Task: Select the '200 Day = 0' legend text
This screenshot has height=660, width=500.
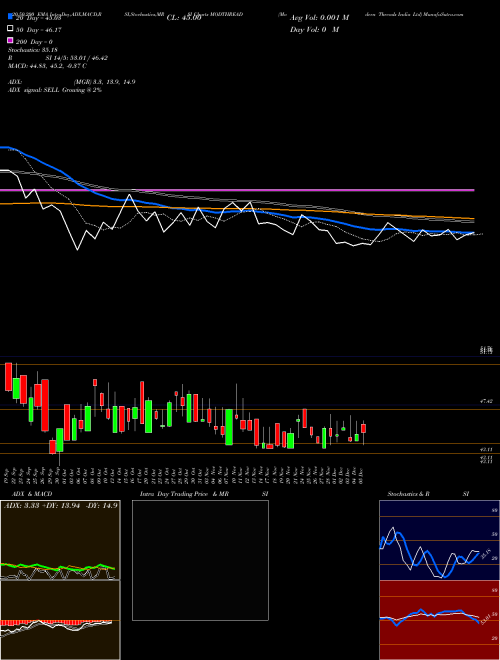Action: tap(35, 41)
